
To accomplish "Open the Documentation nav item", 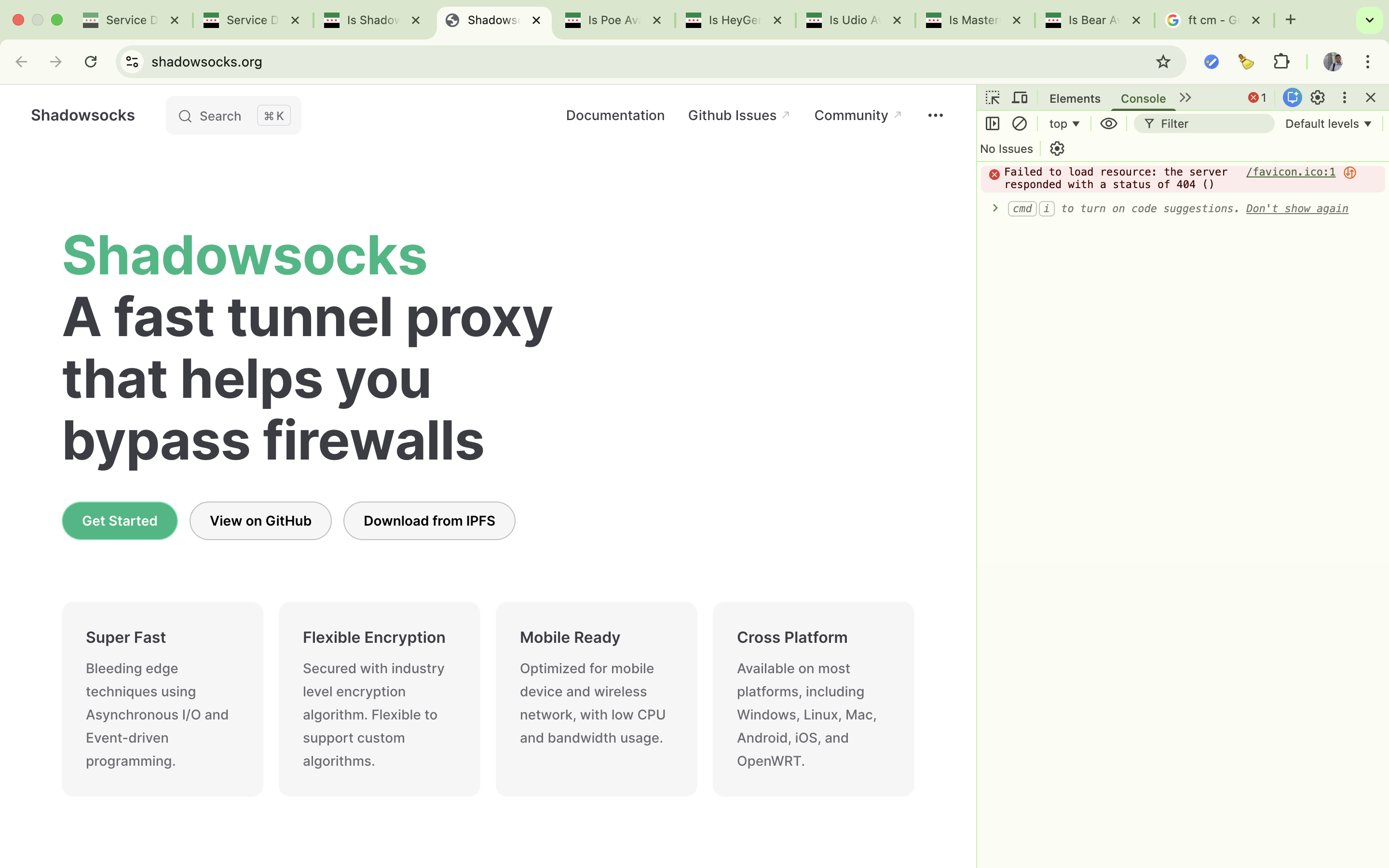I will [x=615, y=115].
